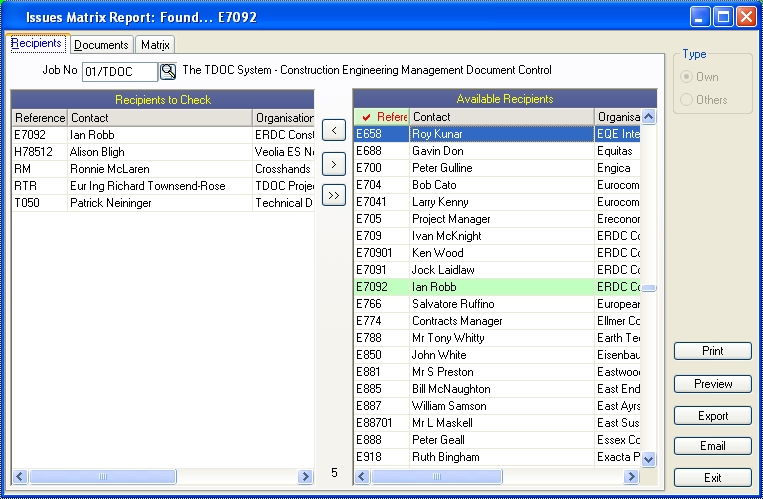
Task: Select the Gavin Don row
Action: coord(497,151)
